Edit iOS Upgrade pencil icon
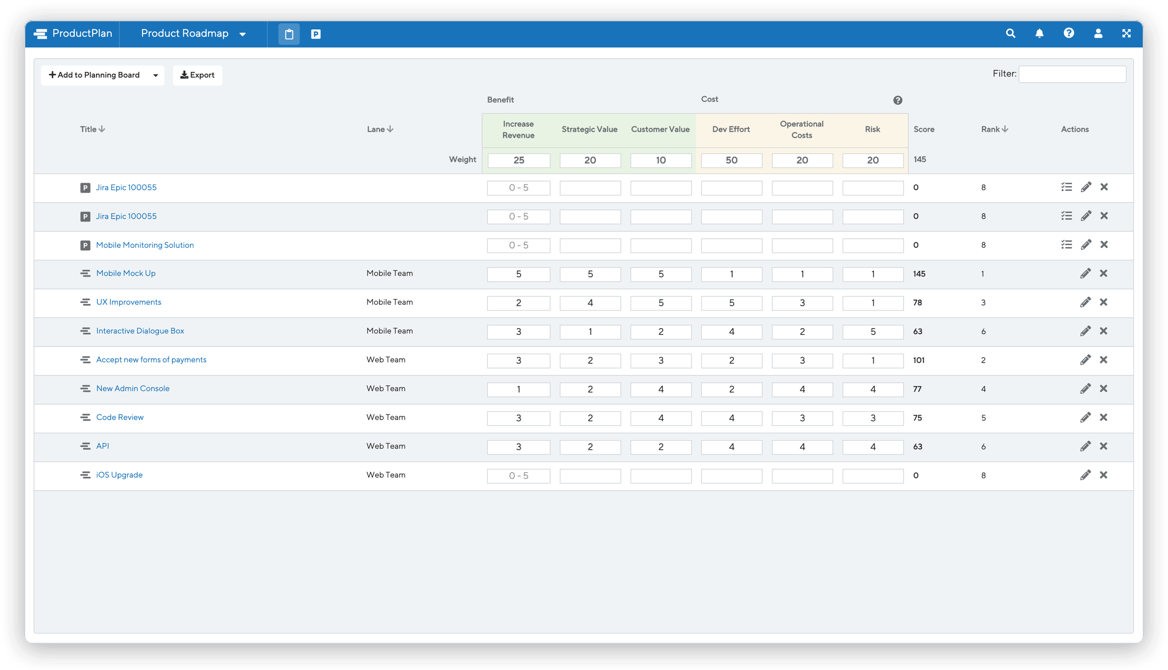 [x=1085, y=475]
